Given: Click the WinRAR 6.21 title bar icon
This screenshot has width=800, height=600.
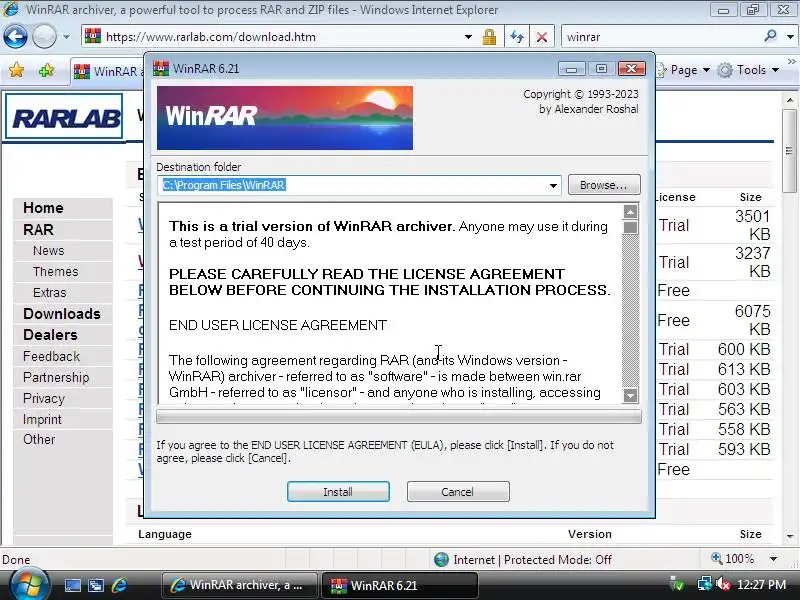Looking at the screenshot, I should [161, 68].
